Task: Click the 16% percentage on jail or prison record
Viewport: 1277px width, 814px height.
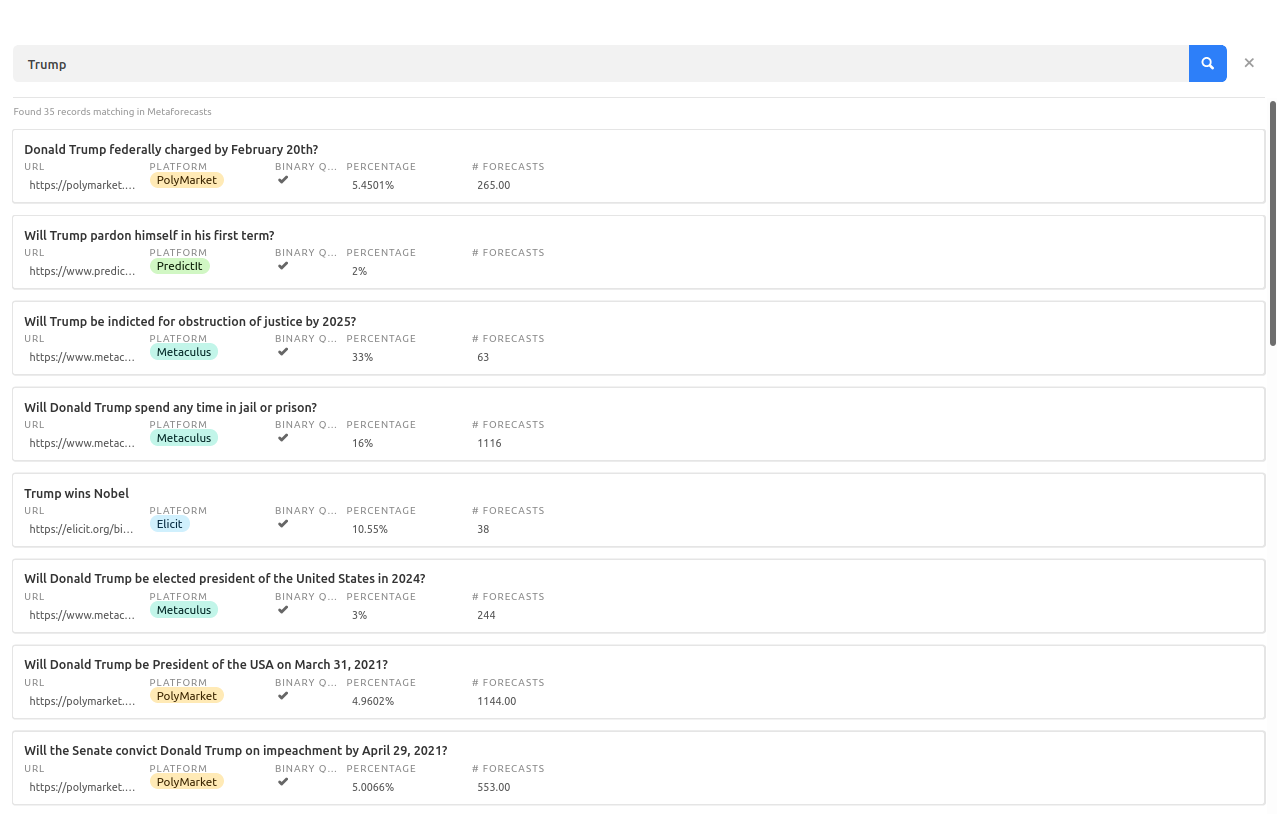Action: (362, 443)
